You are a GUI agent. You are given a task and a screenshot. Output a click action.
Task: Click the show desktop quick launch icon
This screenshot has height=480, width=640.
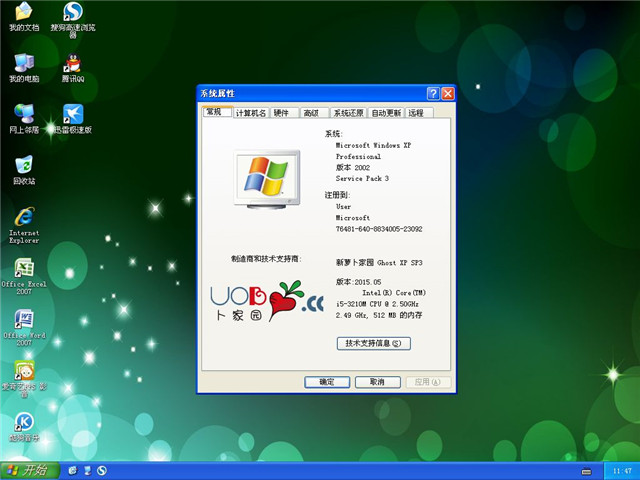click(87, 471)
